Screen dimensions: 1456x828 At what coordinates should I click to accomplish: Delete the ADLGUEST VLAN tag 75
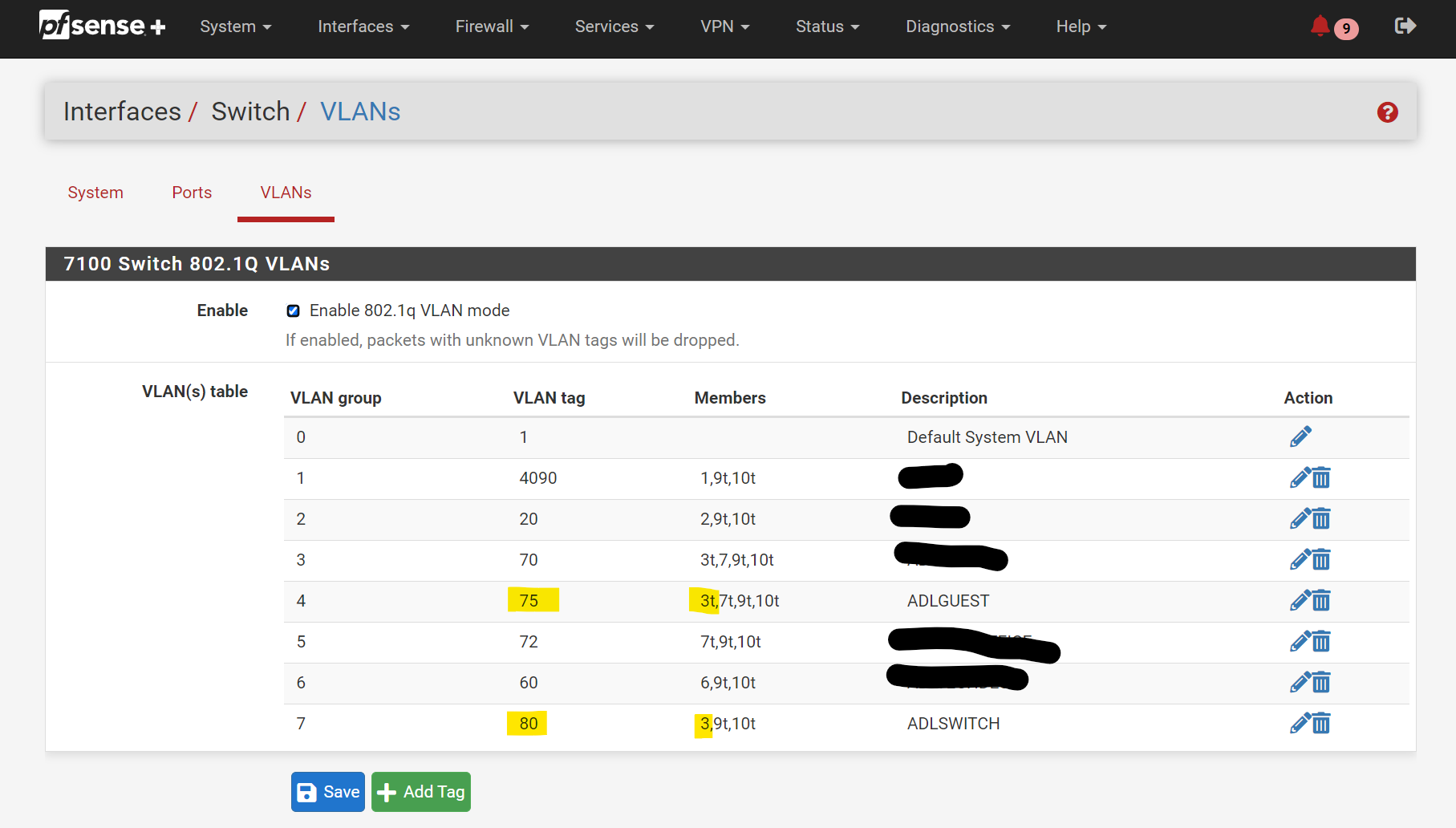1321,601
